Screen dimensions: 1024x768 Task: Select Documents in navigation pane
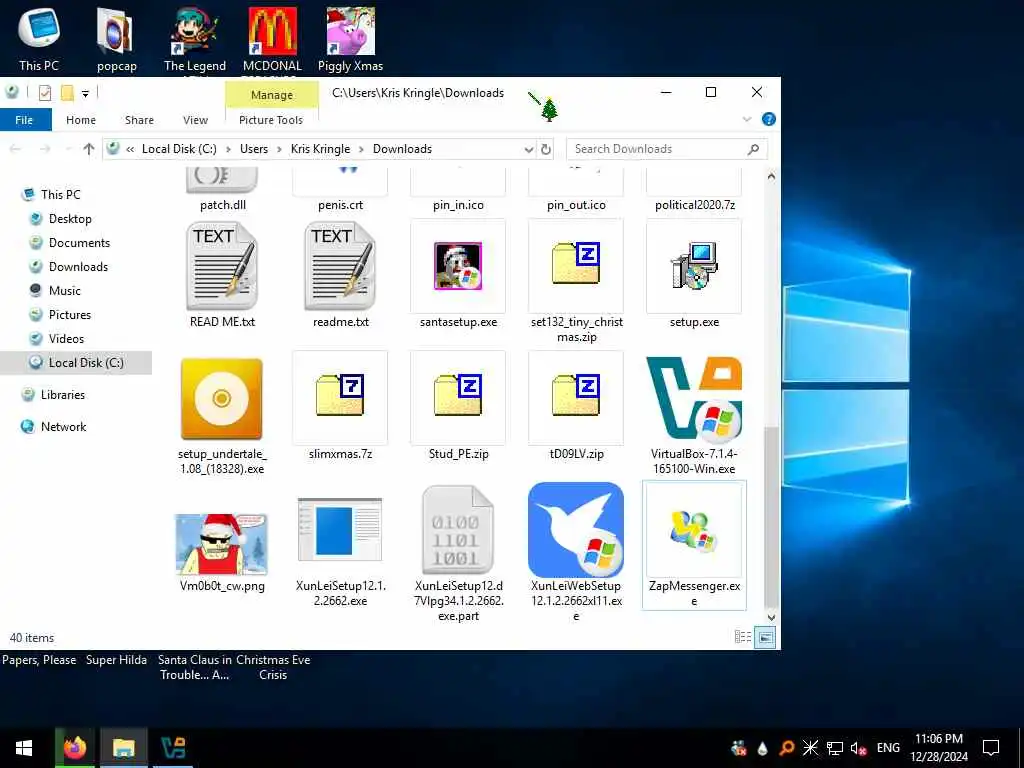(x=79, y=243)
